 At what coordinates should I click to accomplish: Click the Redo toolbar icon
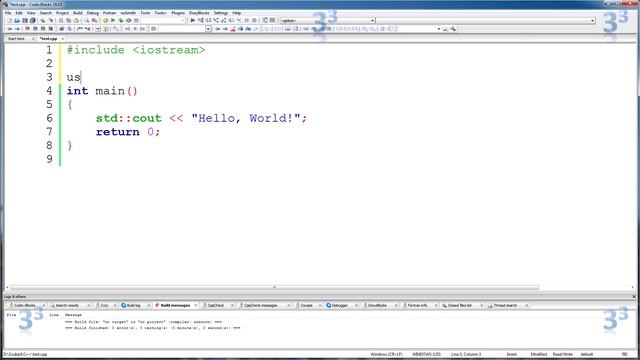(x=51, y=20)
